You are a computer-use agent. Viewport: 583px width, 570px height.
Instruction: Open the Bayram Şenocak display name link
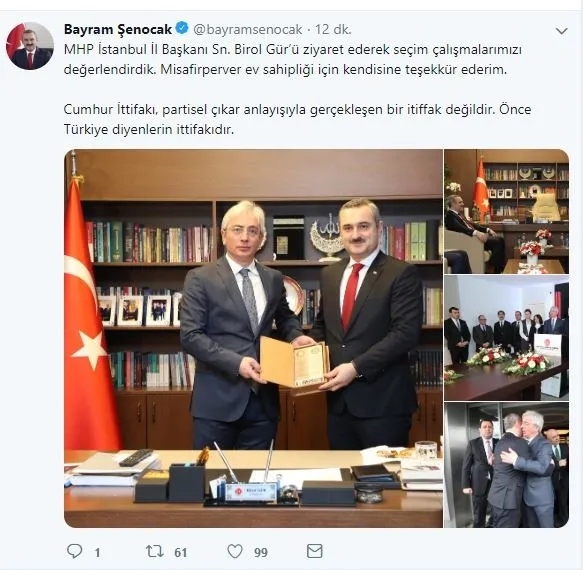pyautogui.click(x=118, y=29)
